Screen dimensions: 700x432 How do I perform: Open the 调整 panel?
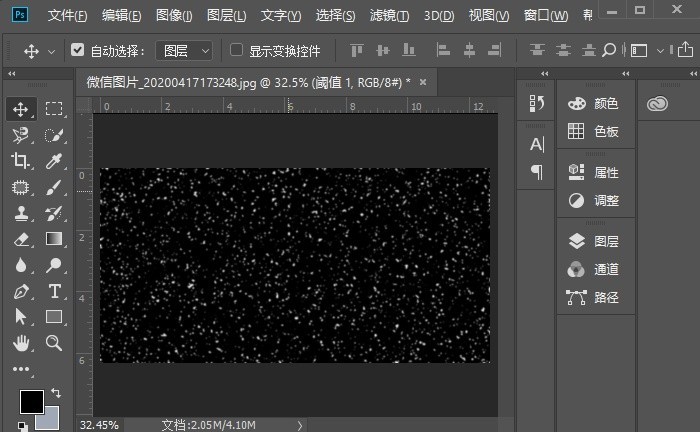pyautogui.click(x=594, y=200)
